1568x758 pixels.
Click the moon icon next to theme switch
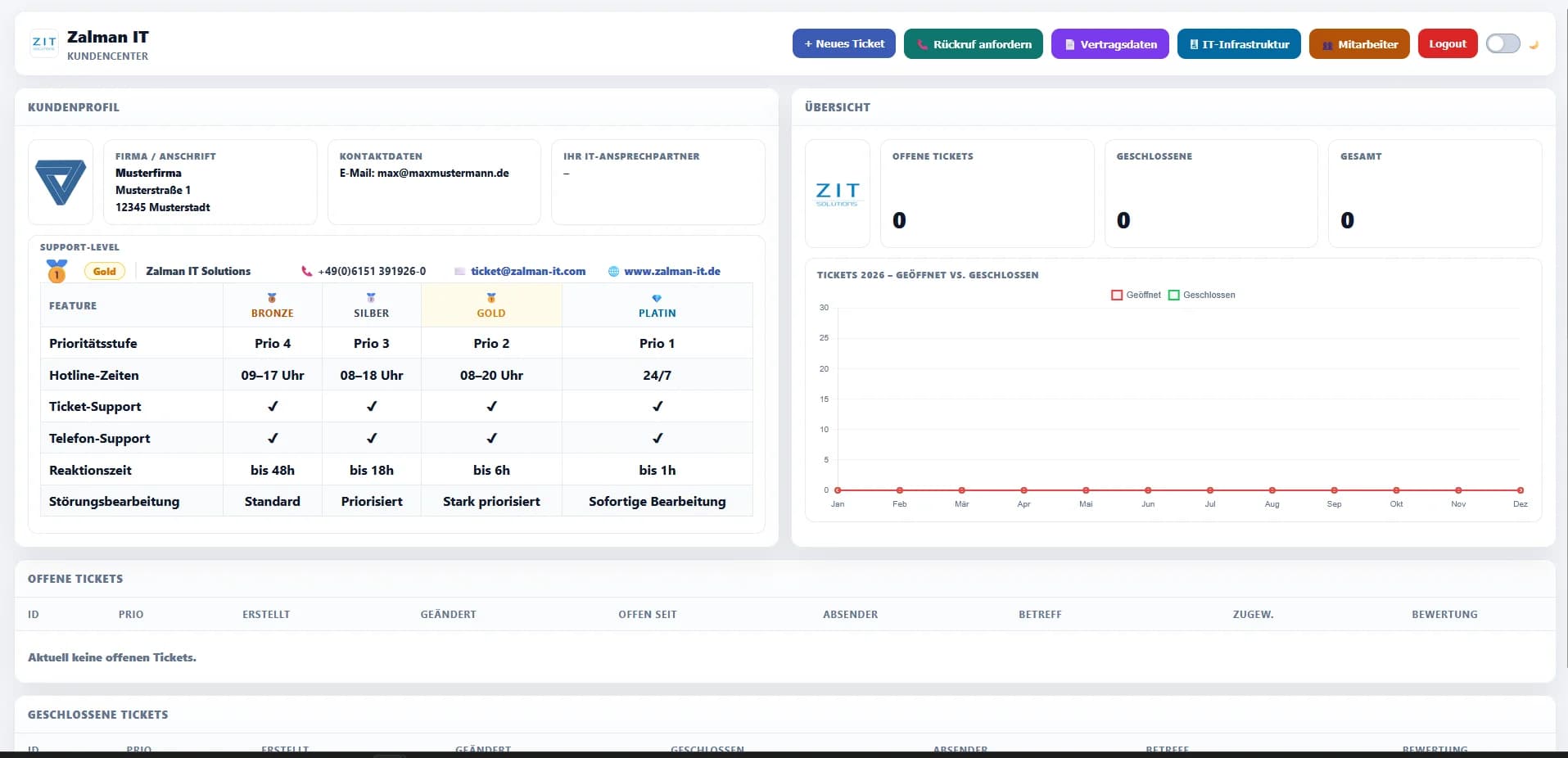(1534, 44)
